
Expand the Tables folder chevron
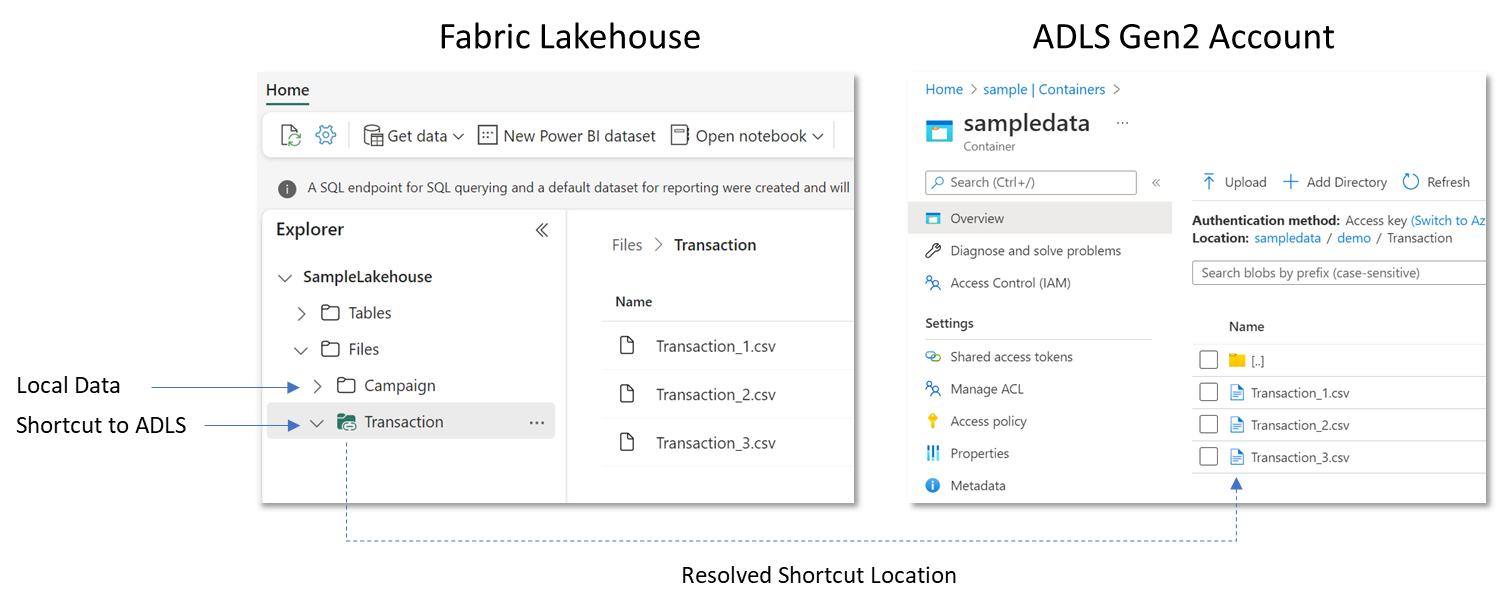pos(302,313)
